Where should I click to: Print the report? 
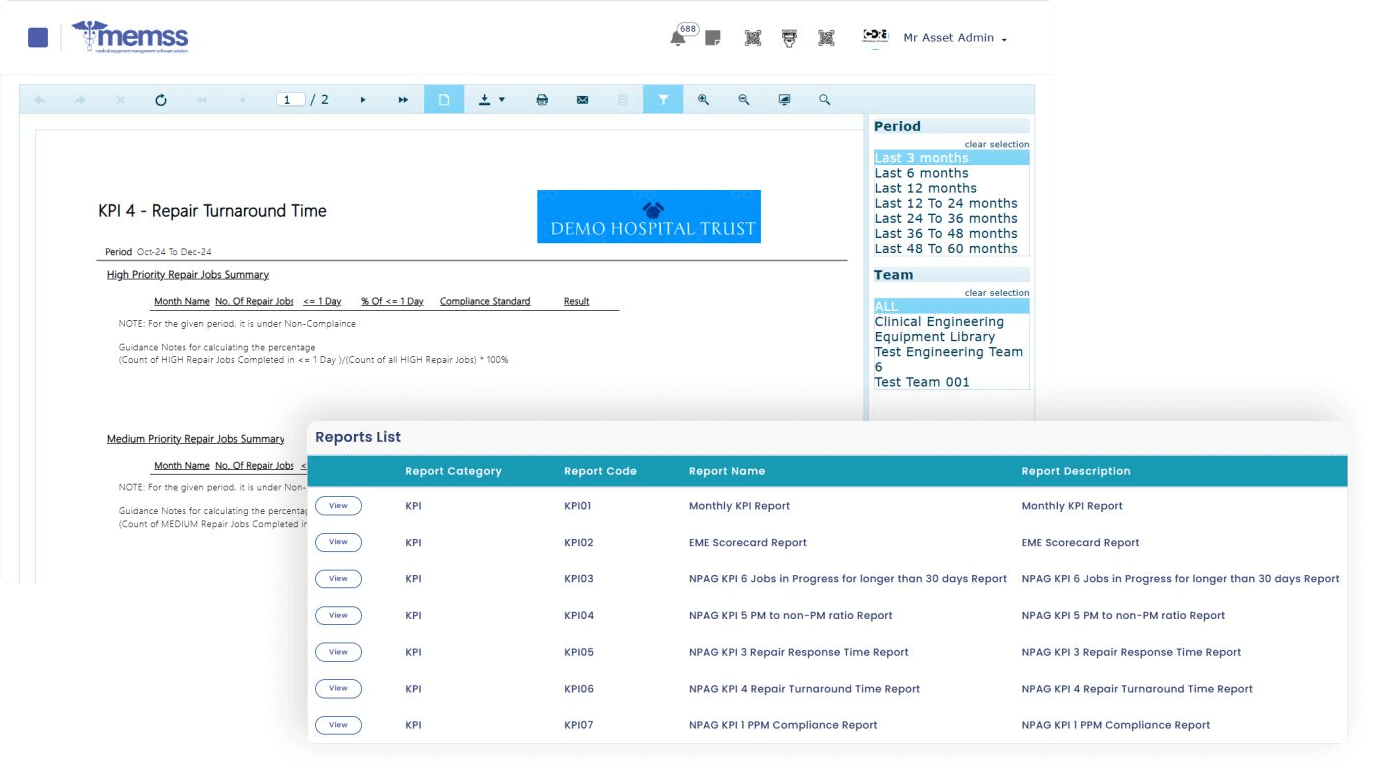tap(542, 100)
